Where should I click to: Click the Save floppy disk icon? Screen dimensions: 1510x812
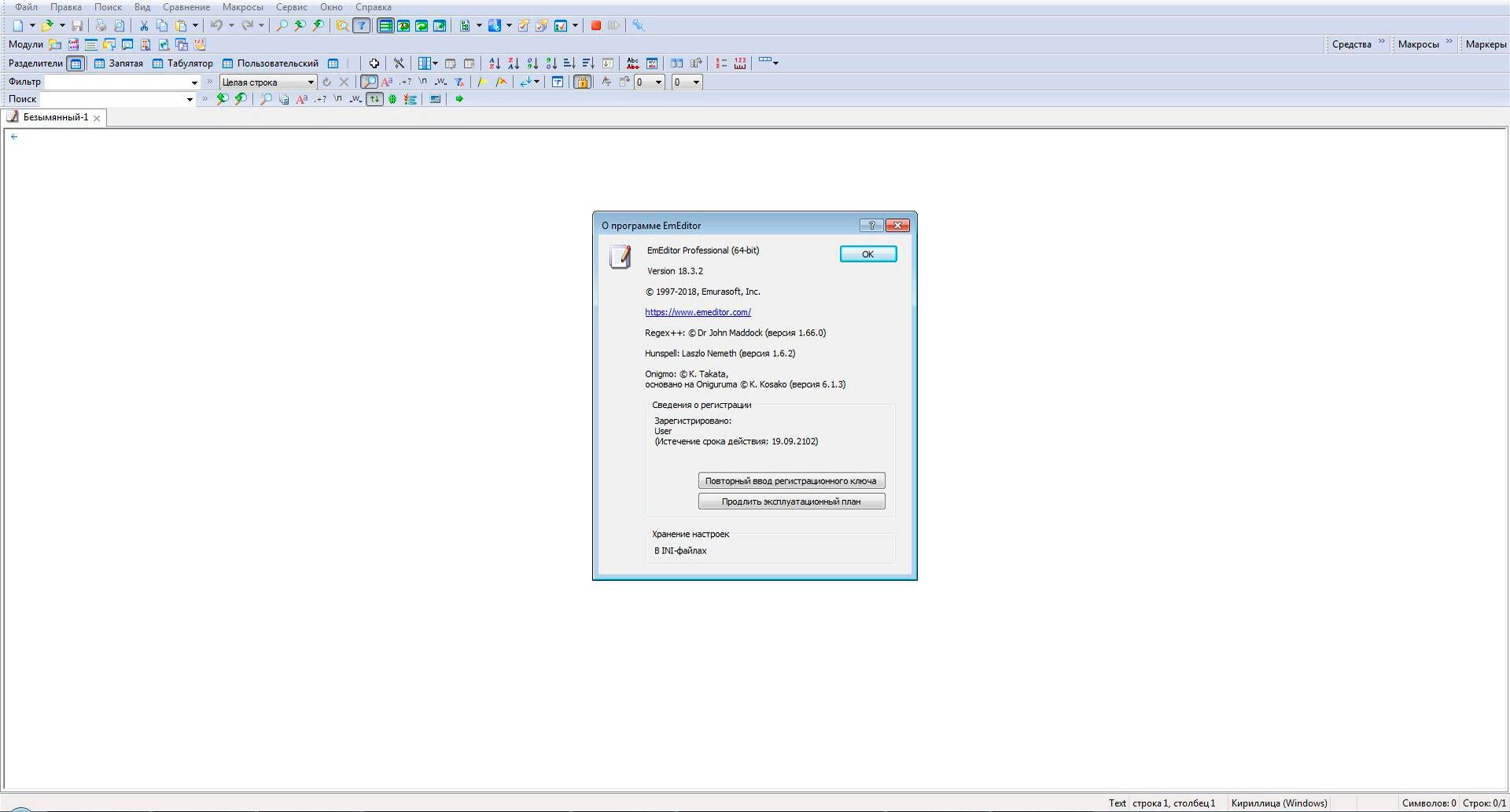pyautogui.click(x=77, y=25)
